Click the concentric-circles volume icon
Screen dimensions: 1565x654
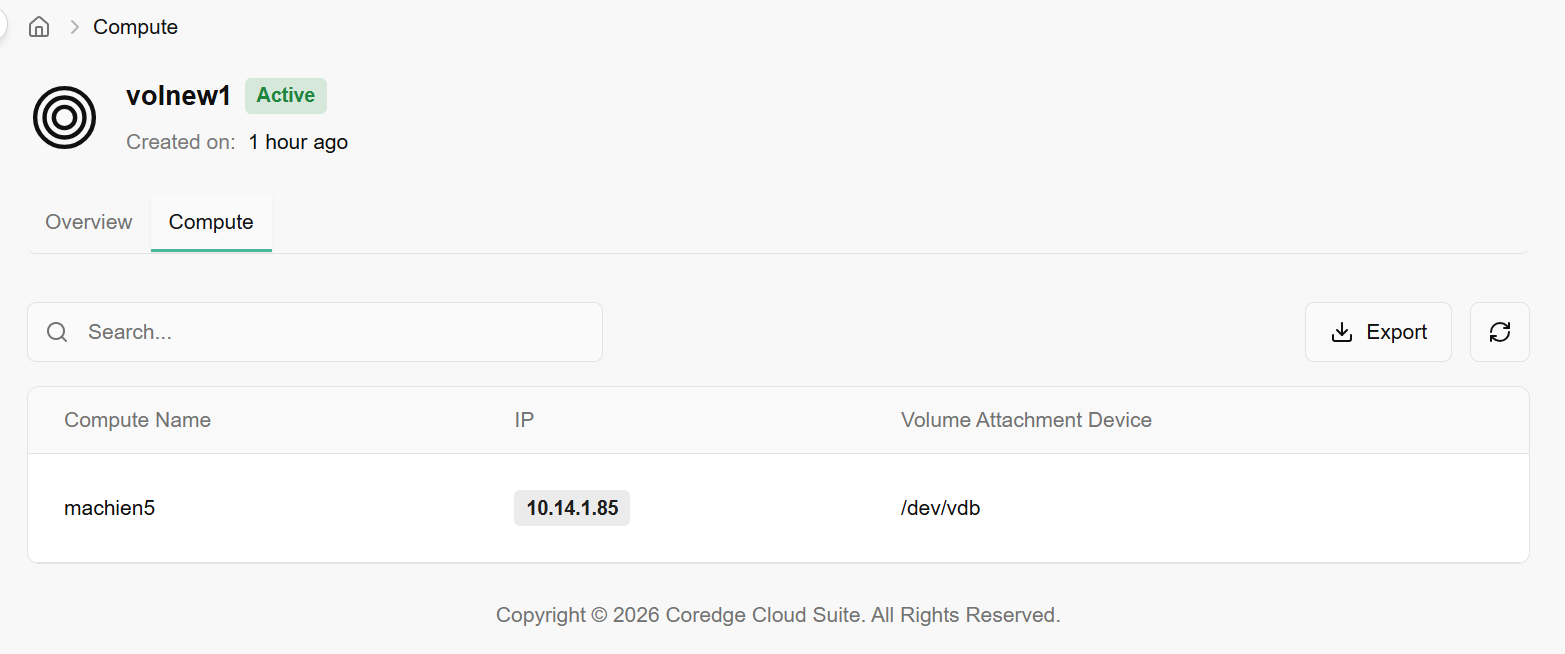[65, 118]
